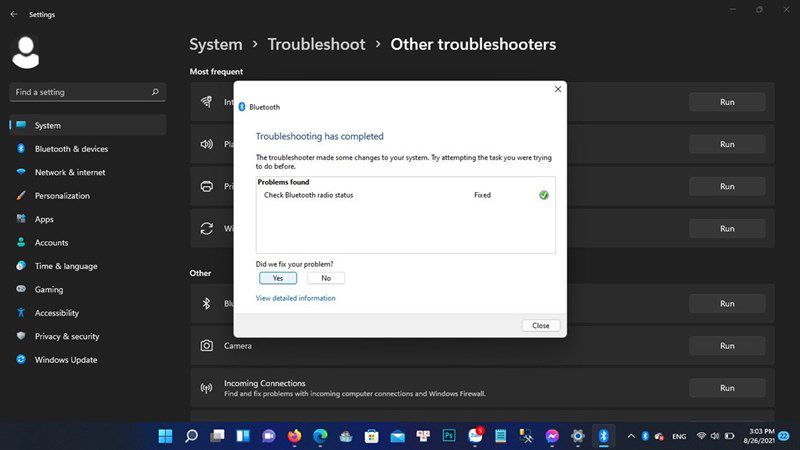Run the Bluetooth troubleshooter
The width and height of the screenshot is (800, 450).
click(727, 304)
